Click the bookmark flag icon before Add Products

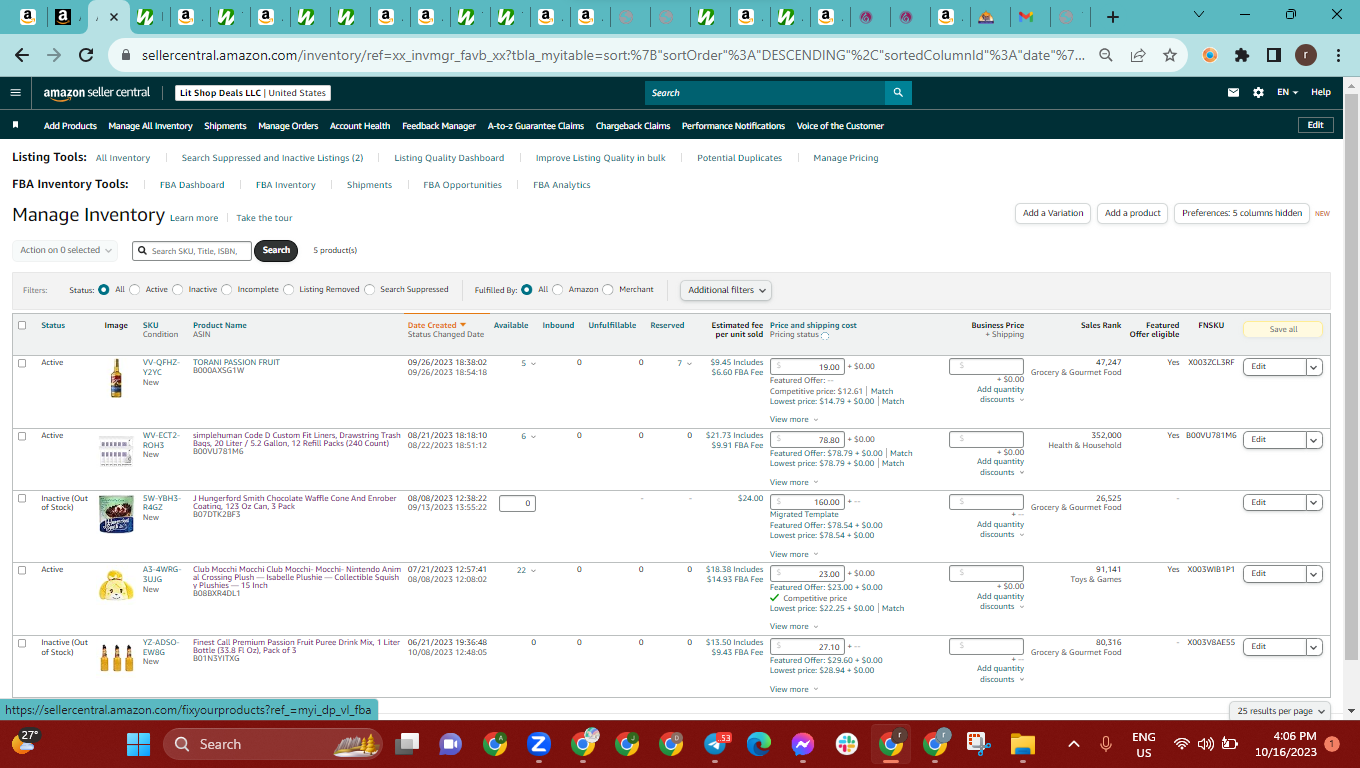tap(16, 126)
